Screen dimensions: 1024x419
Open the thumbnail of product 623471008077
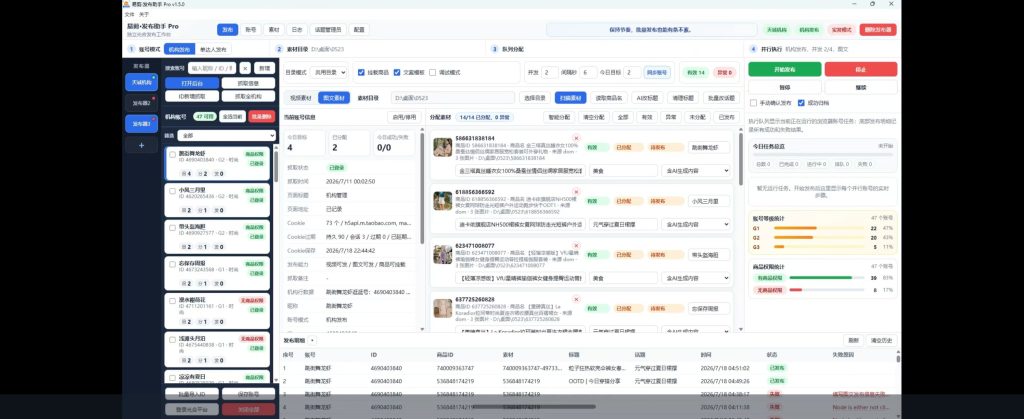(443, 255)
